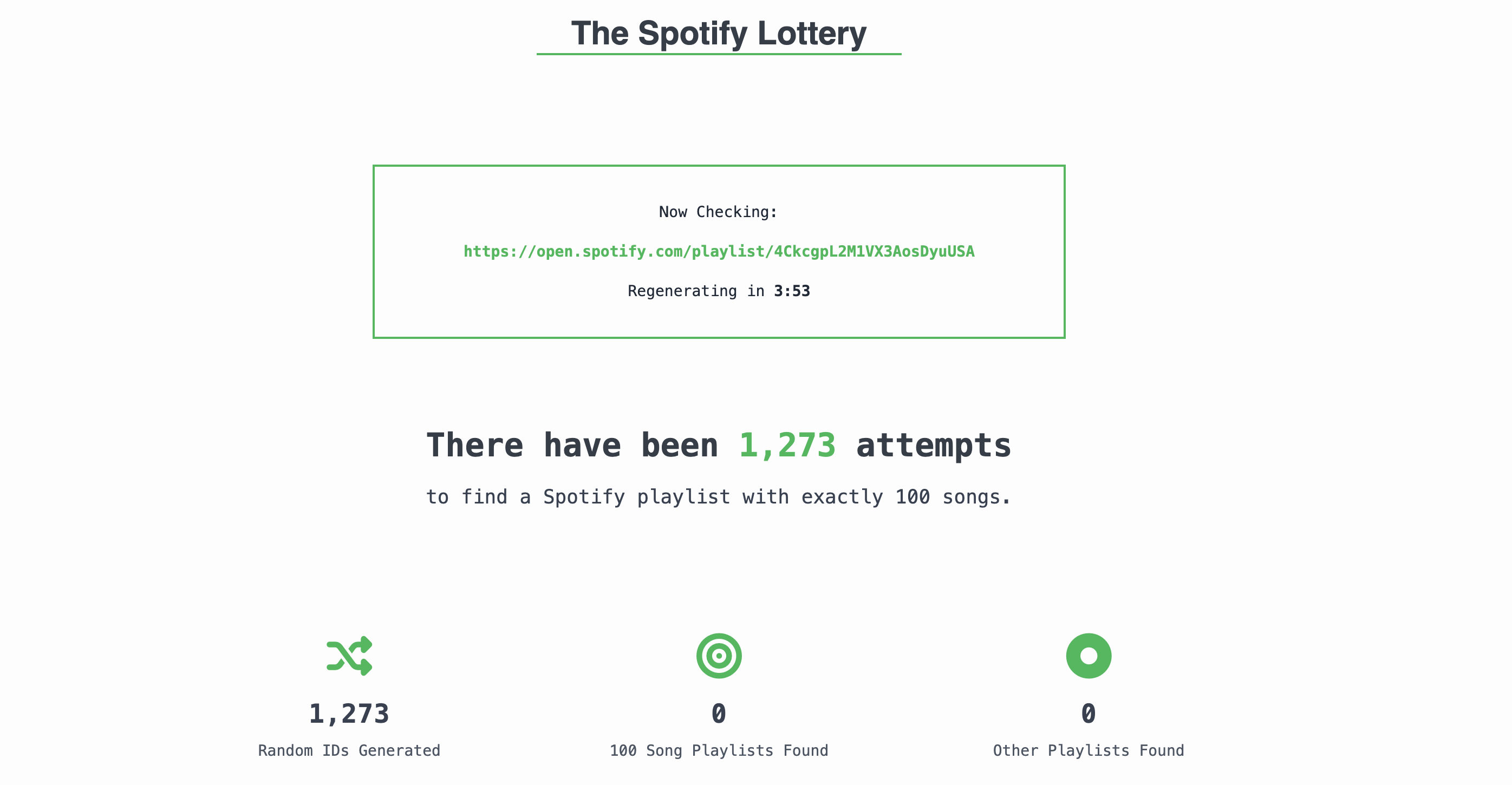This screenshot has height=785, width=1512.
Task: Click the green underline below the title
Action: (x=719, y=54)
